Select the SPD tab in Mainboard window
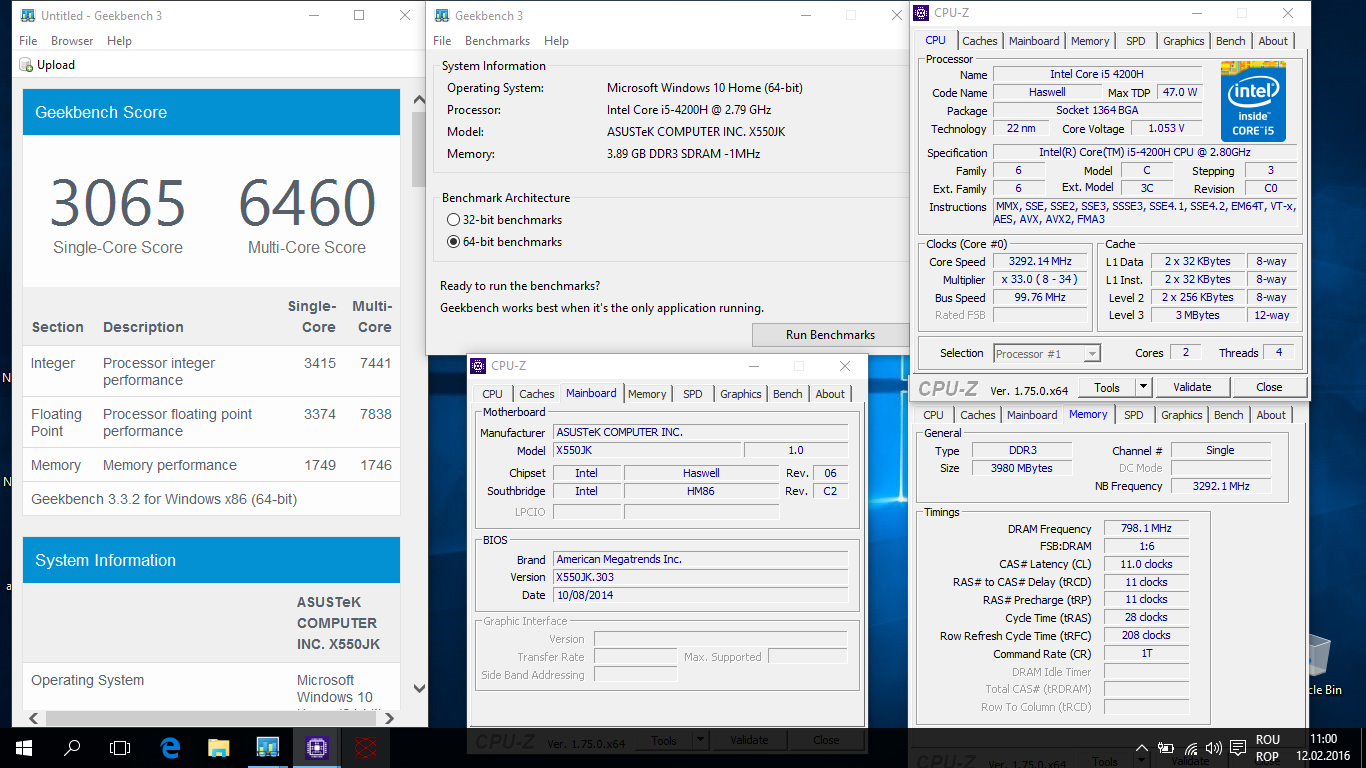Viewport: 1366px width, 768px height. 693,394
